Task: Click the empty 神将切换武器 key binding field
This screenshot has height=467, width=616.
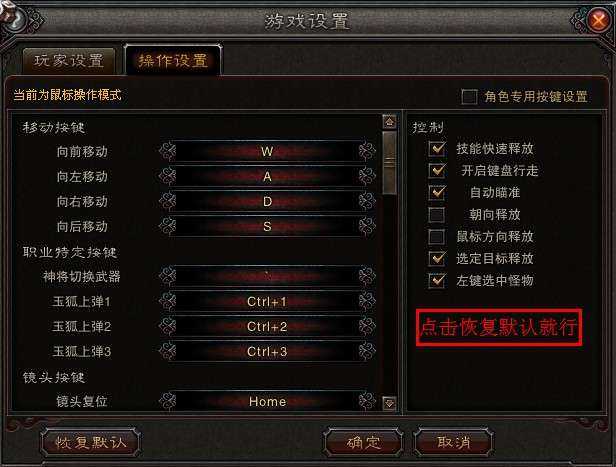Action: (x=267, y=277)
